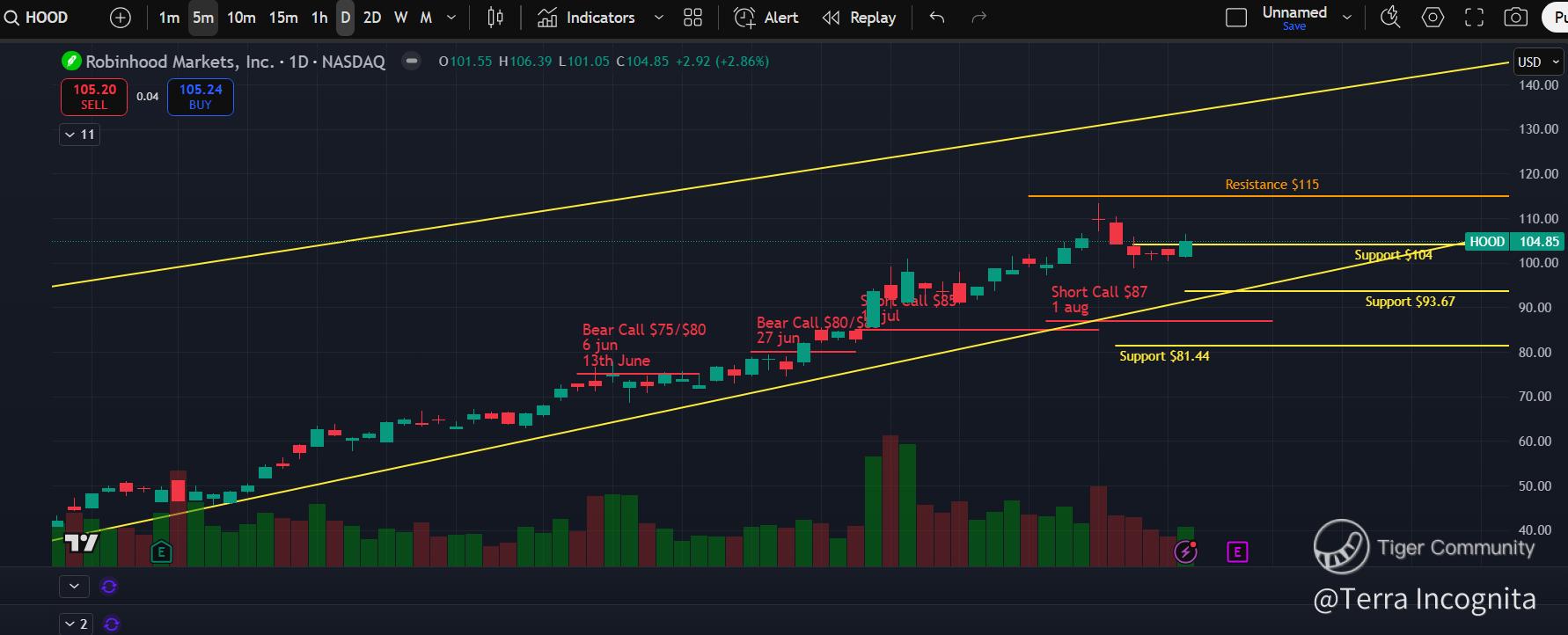This screenshot has width=1568, height=635.
Task: Click the Save layout link
Action: (x=1294, y=26)
